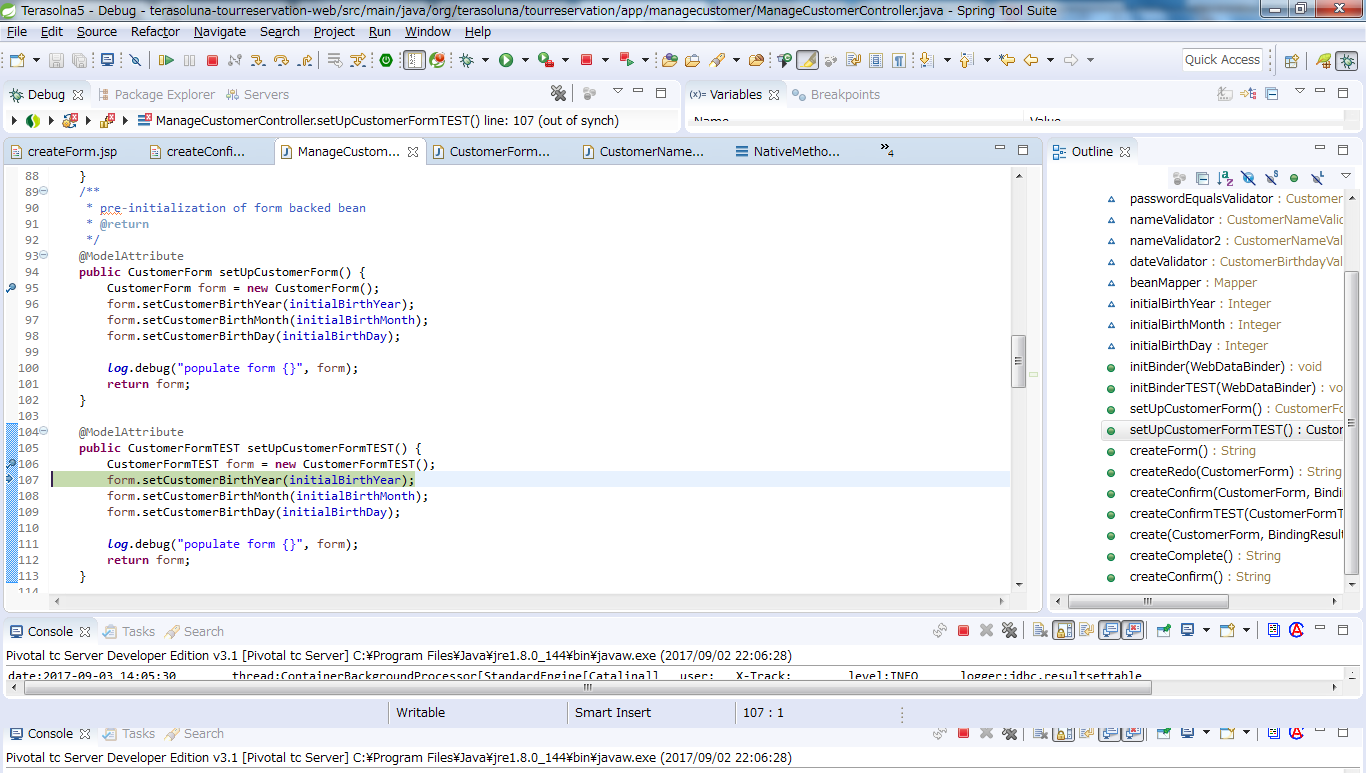The image size is (1366, 773).
Task: Toggle Mark Occurrences highlighter button
Action: point(808,60)
